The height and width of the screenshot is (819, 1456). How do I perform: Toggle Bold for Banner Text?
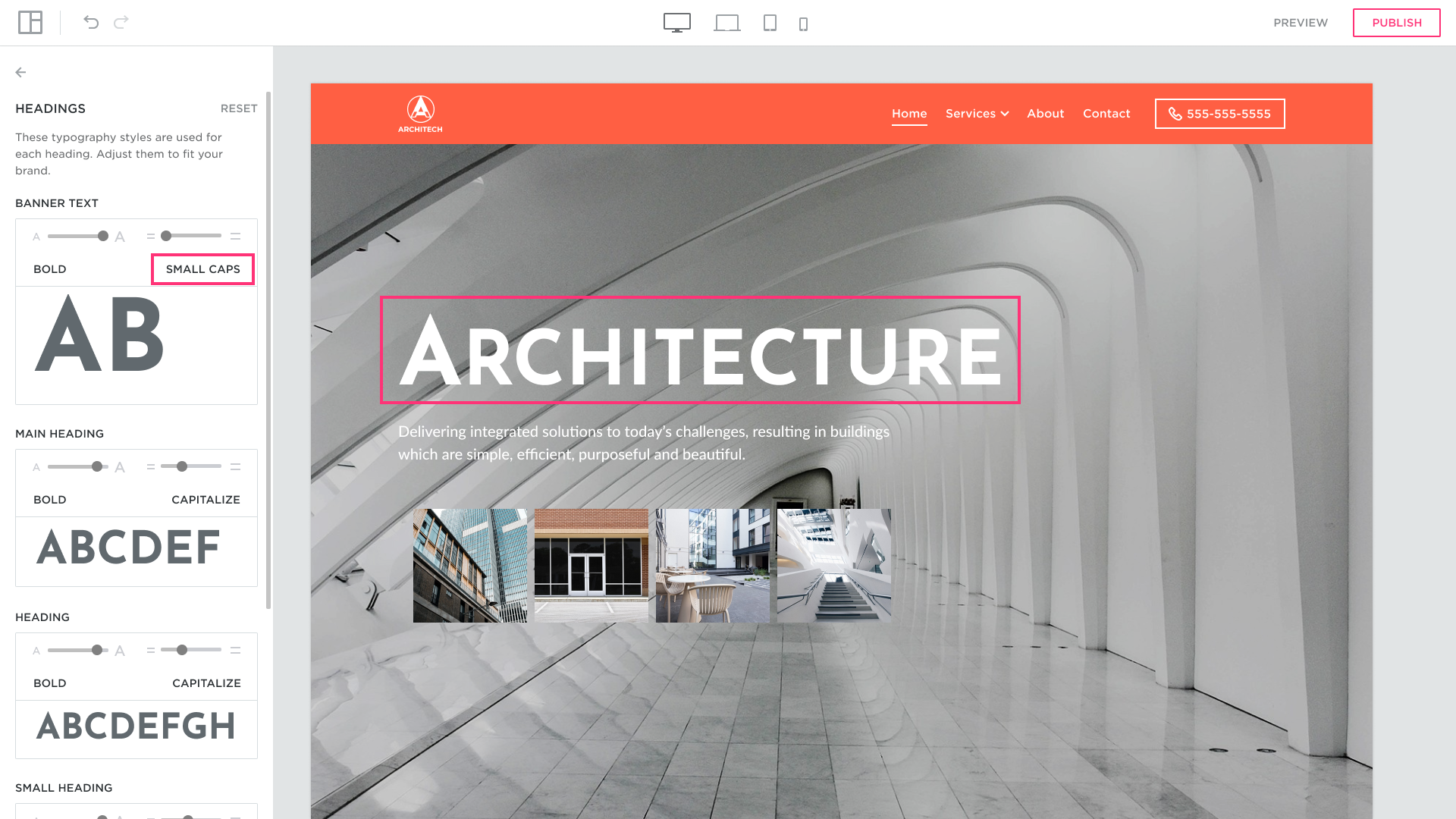pos(50,269)
